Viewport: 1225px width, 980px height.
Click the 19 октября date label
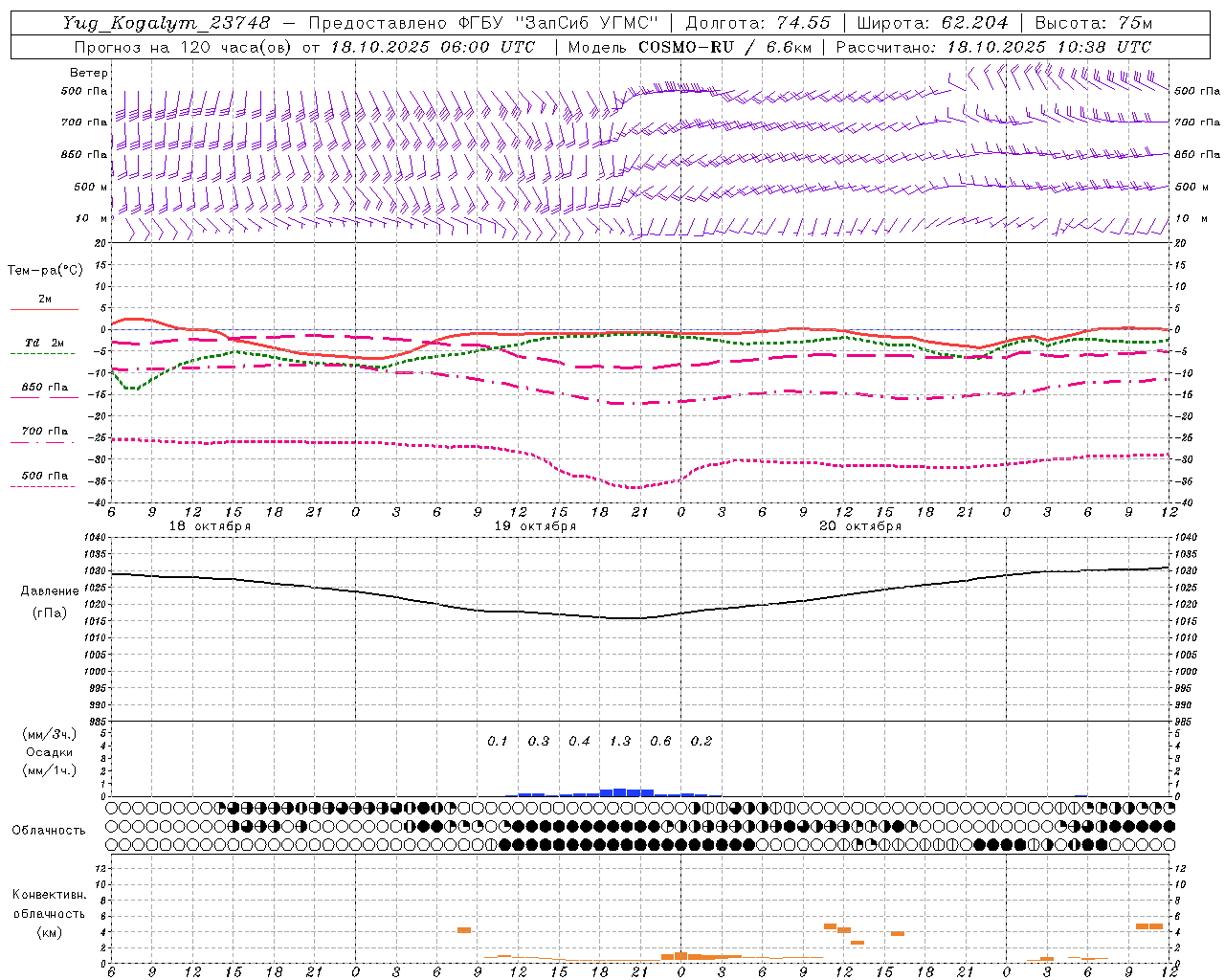(535, 526)
